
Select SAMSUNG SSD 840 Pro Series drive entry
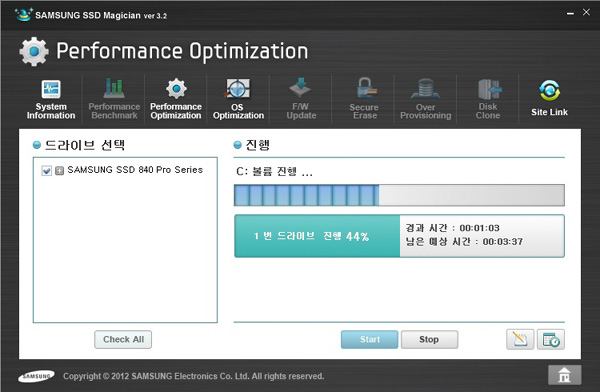[x=135, y=170]
